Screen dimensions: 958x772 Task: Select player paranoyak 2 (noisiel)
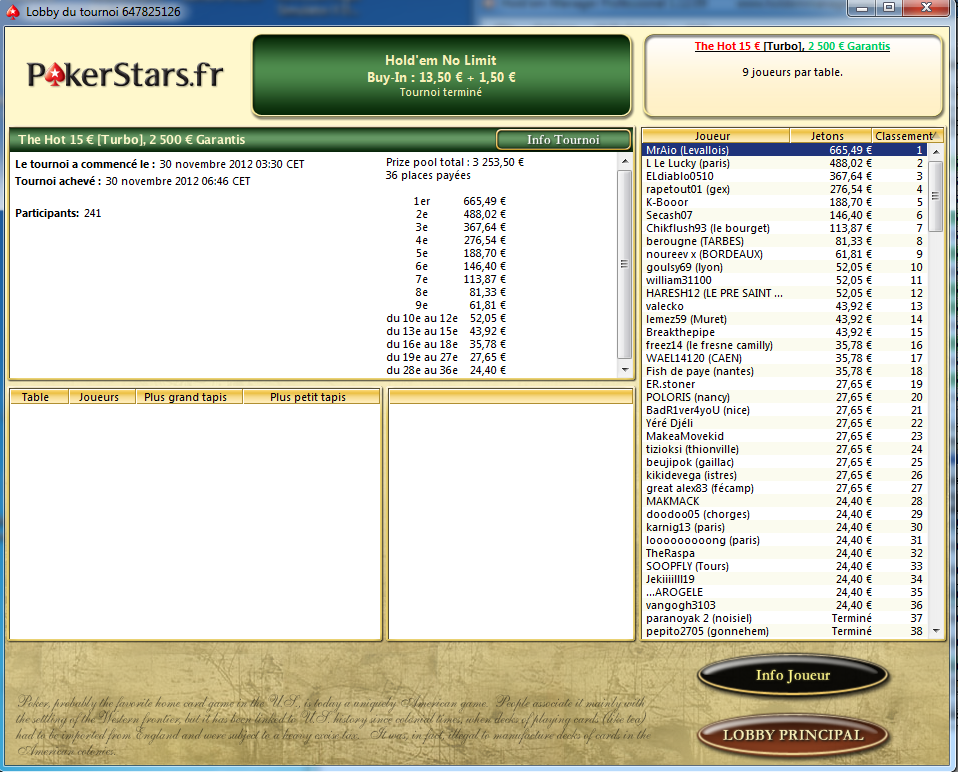785,619
